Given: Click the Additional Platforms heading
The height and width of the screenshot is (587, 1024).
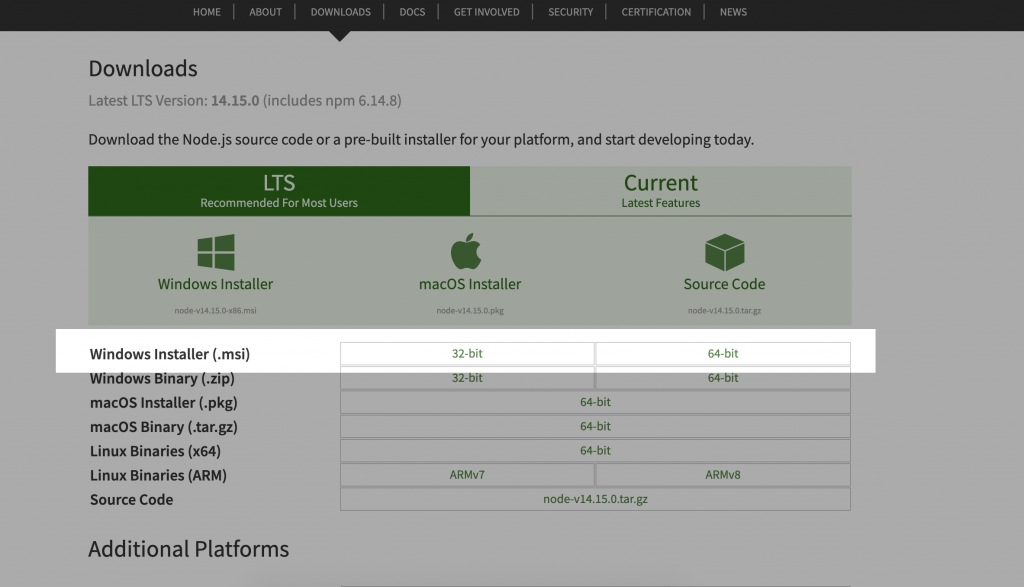Looking at the screenshot, I should 189,548.
